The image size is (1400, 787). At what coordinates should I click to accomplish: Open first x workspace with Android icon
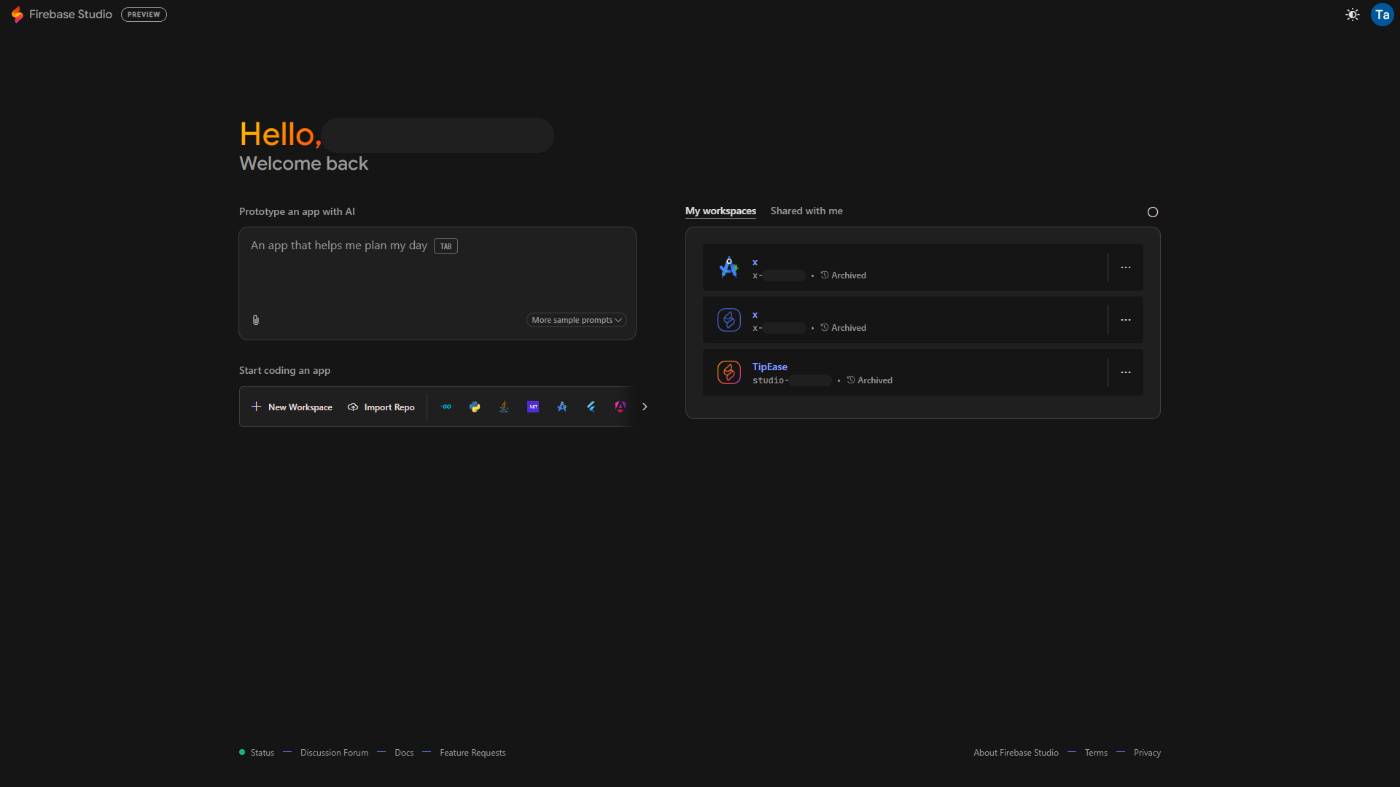click(x=923, y=268)
